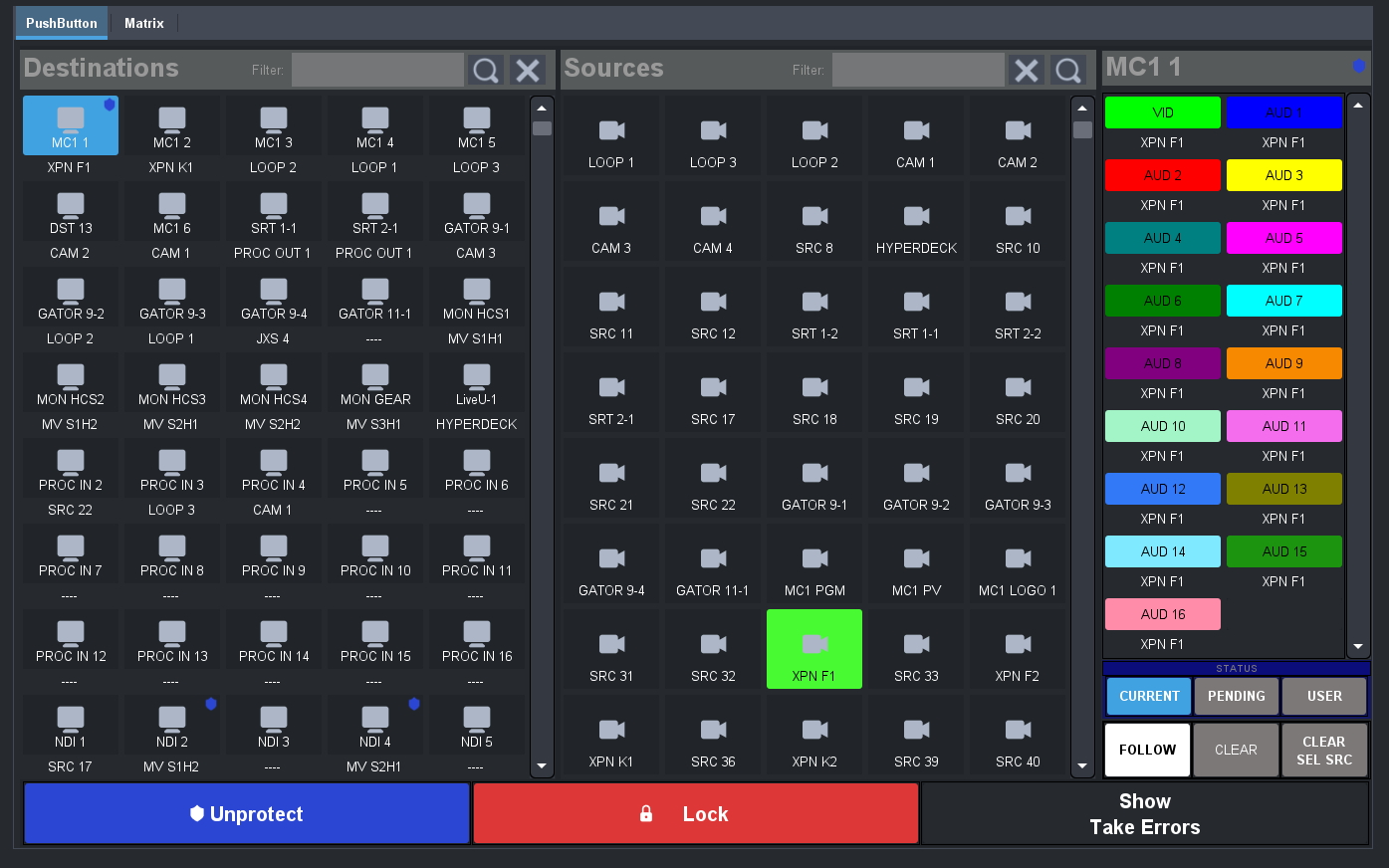The width and height of the screenshot is (1389, 868).
Task: Open Show Take Errors
Action: (1145, 814)
